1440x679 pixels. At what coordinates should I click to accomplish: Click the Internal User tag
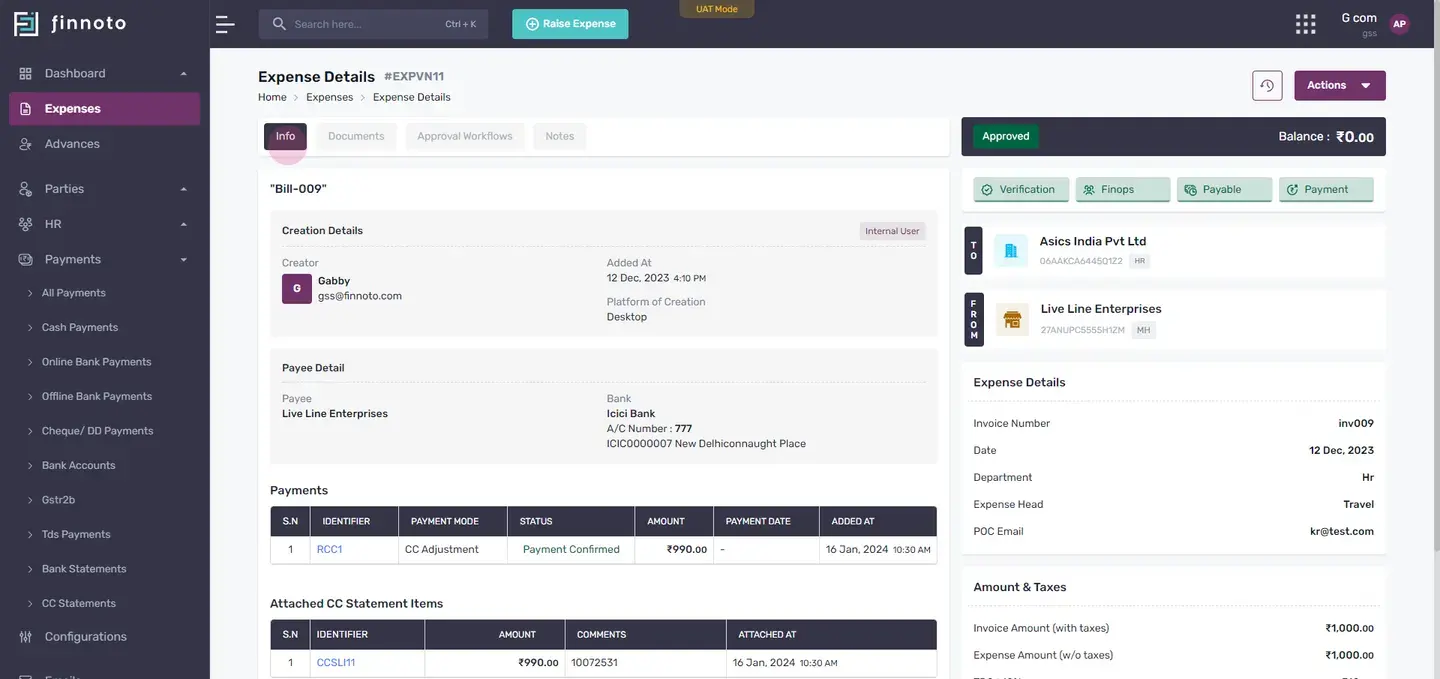[892, 231]
